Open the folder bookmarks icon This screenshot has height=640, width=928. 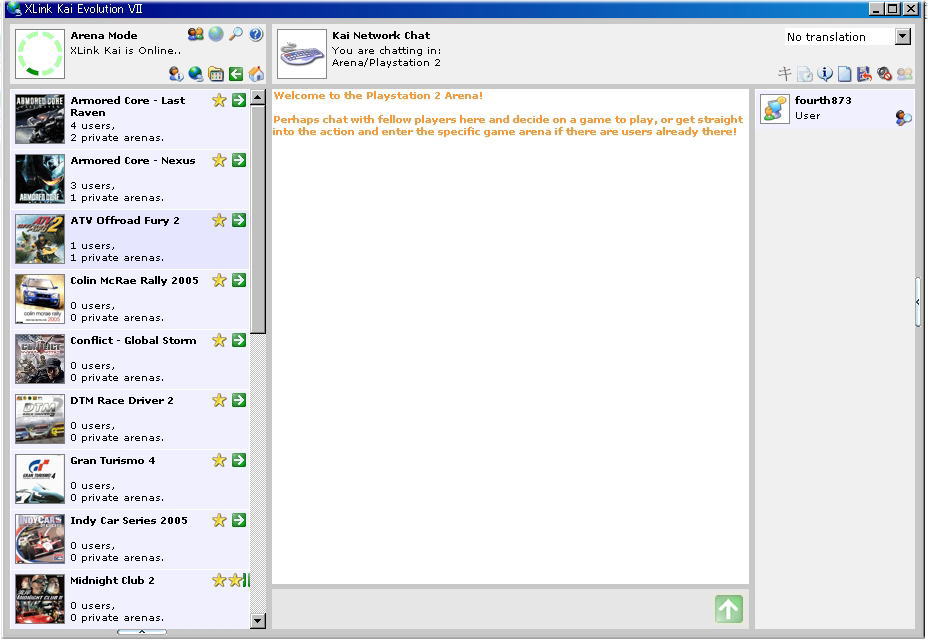pyautogui.click(x=216, y=74)
